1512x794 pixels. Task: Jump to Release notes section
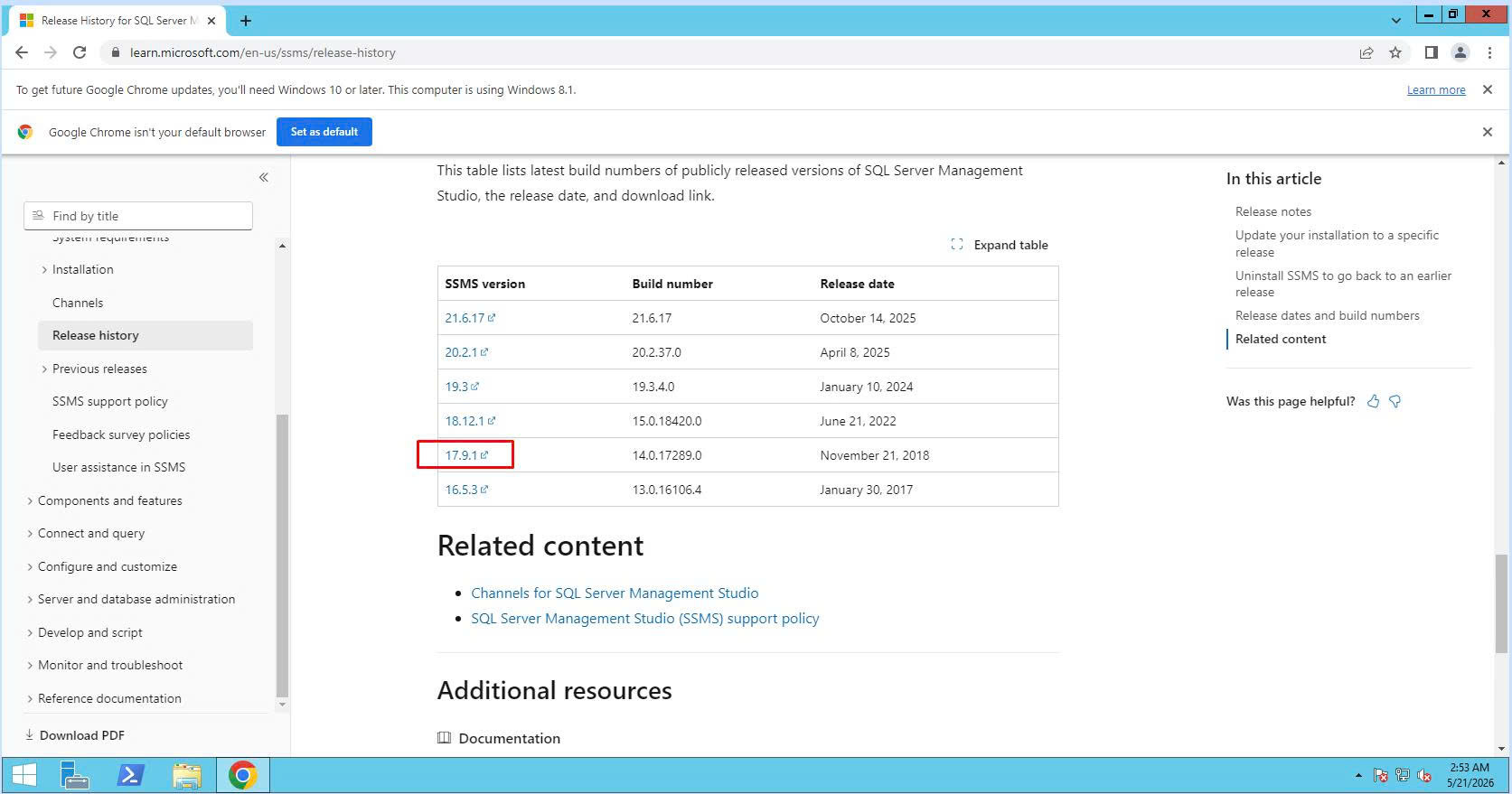click(1273, 211)
